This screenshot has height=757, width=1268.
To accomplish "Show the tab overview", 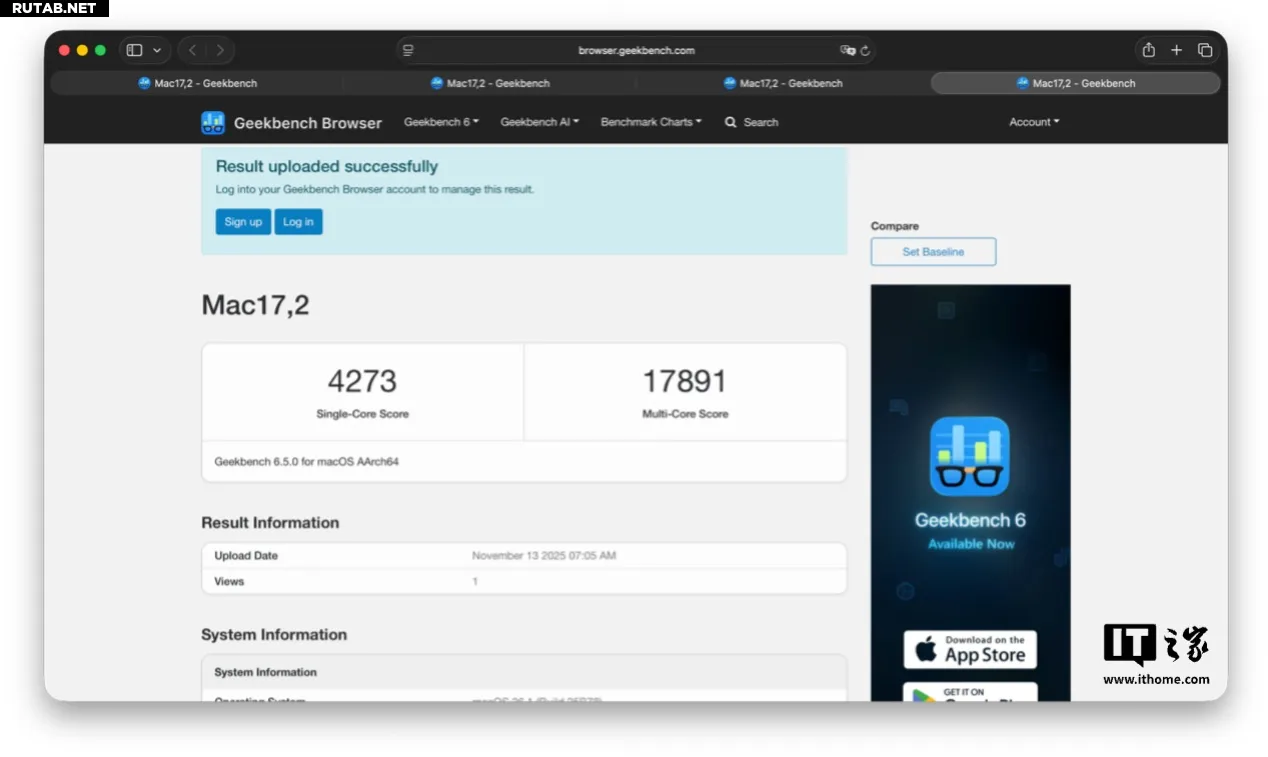I will (x=1205, y=50).
